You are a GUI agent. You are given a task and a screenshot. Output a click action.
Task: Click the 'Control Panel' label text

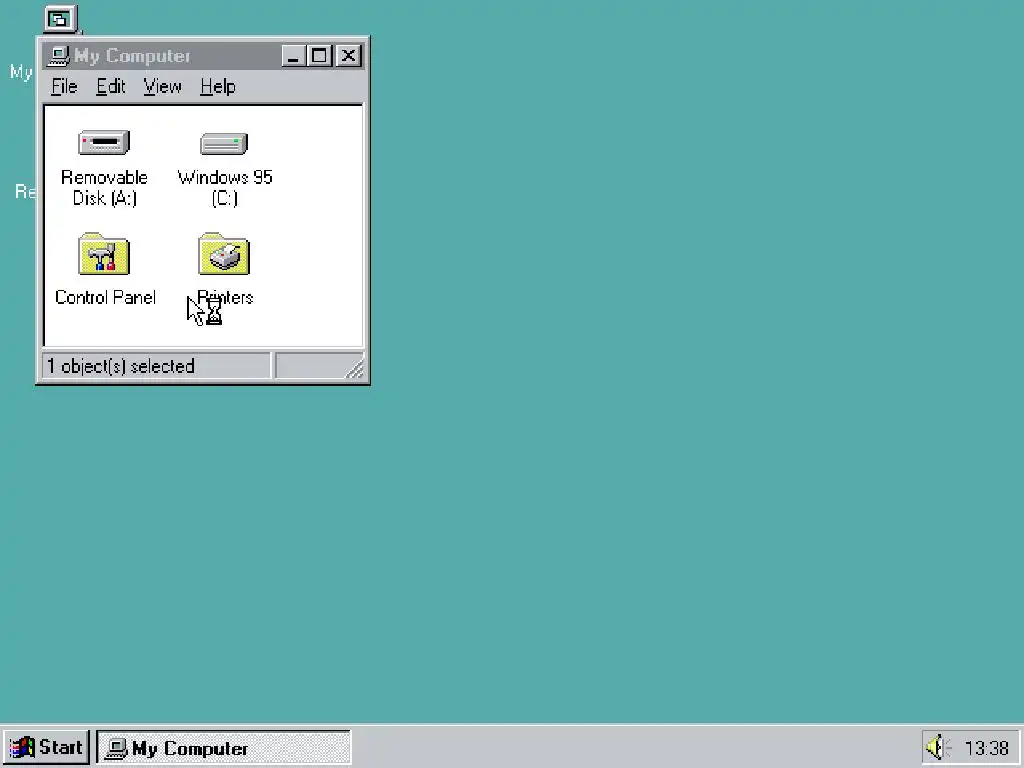click(105, 297)
